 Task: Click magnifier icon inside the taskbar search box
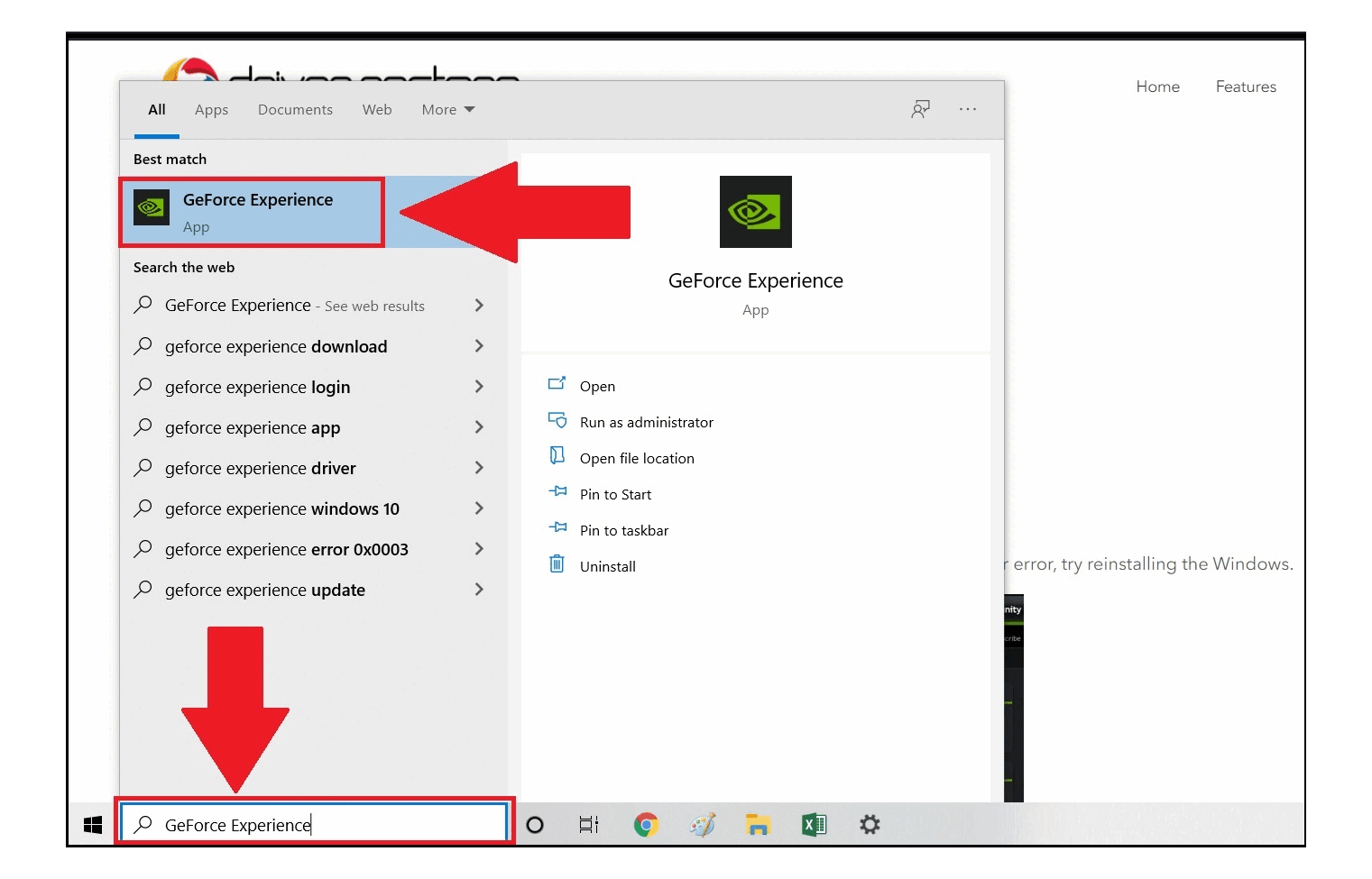pos(143,824)
